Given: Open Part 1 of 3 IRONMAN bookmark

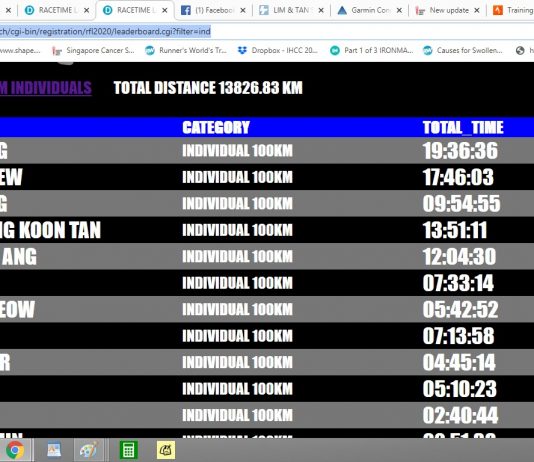Looking at the screenshot, I should click(372, 50).
